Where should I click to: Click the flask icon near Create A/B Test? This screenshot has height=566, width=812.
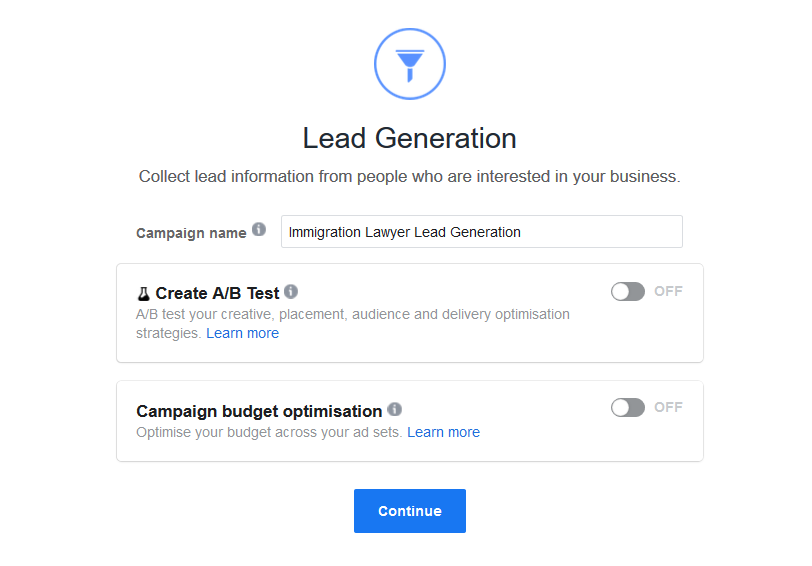143,294
